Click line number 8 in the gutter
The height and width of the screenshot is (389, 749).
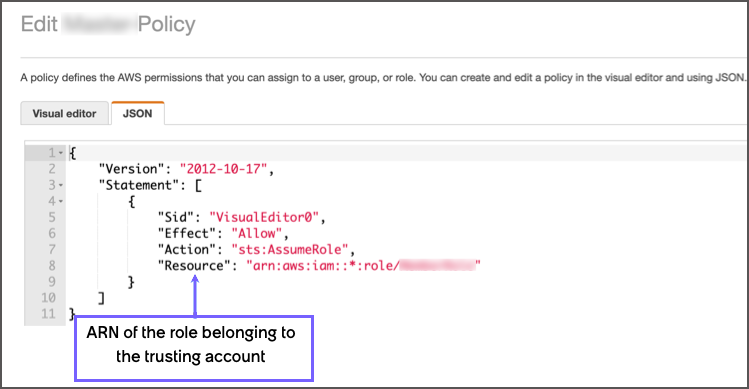pos(52,265)
